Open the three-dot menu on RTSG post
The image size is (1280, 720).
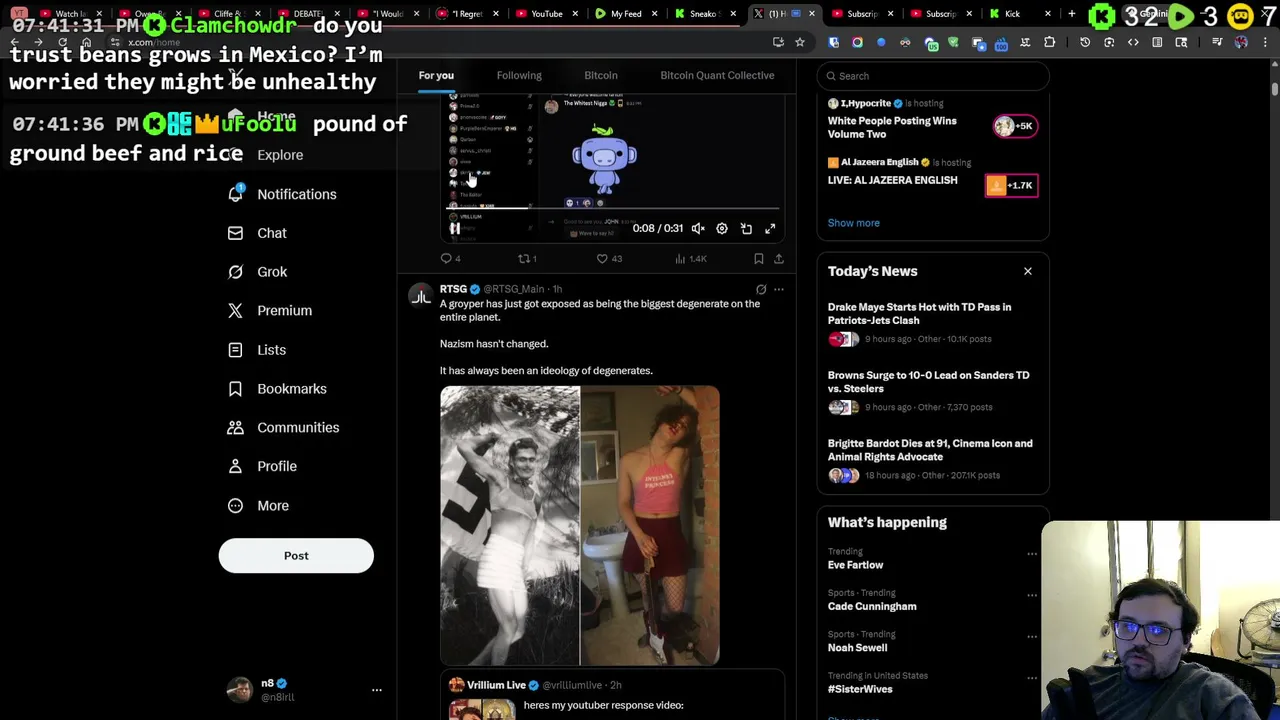(779, 290)
